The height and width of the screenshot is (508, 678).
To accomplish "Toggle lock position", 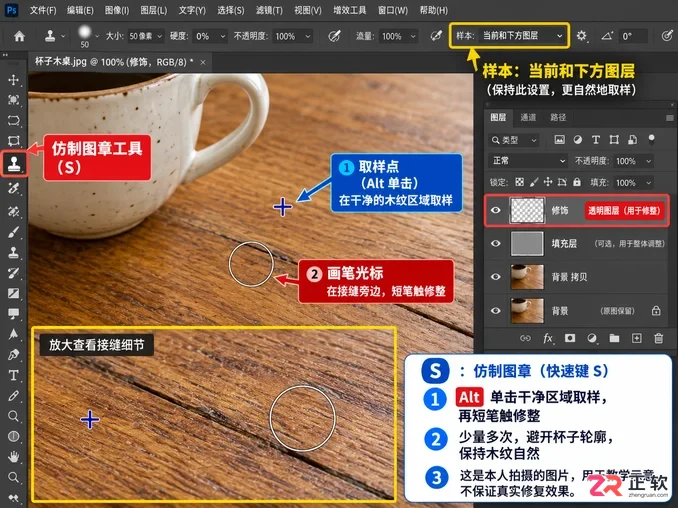I will [x=548, y=182].
